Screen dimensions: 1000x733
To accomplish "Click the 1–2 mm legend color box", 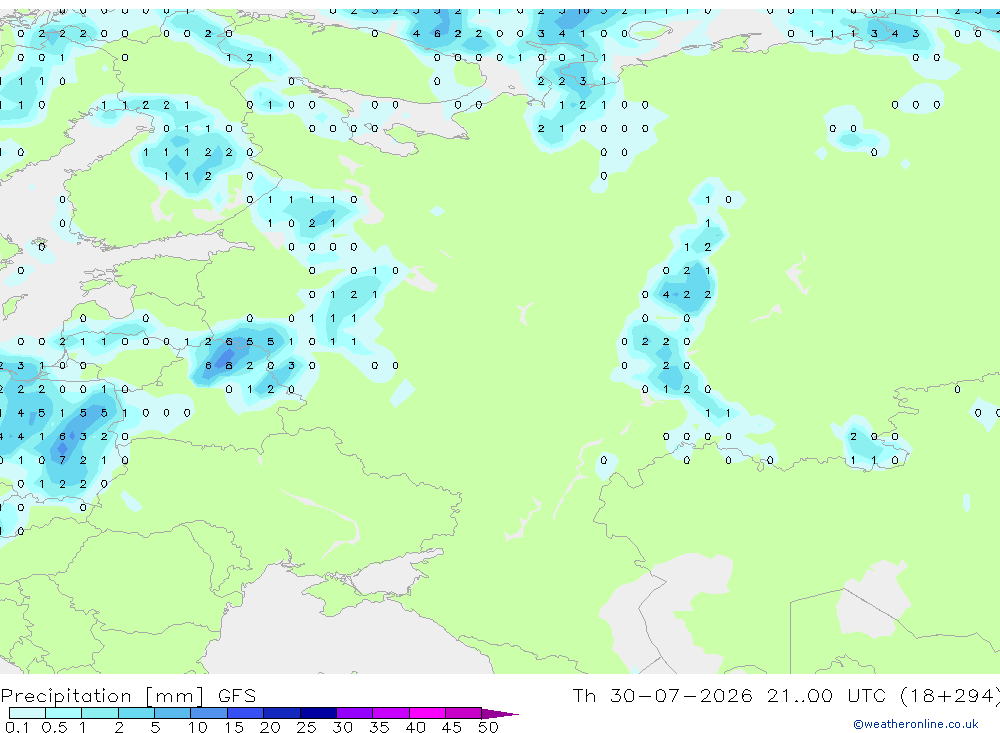I will pos(100,713).
